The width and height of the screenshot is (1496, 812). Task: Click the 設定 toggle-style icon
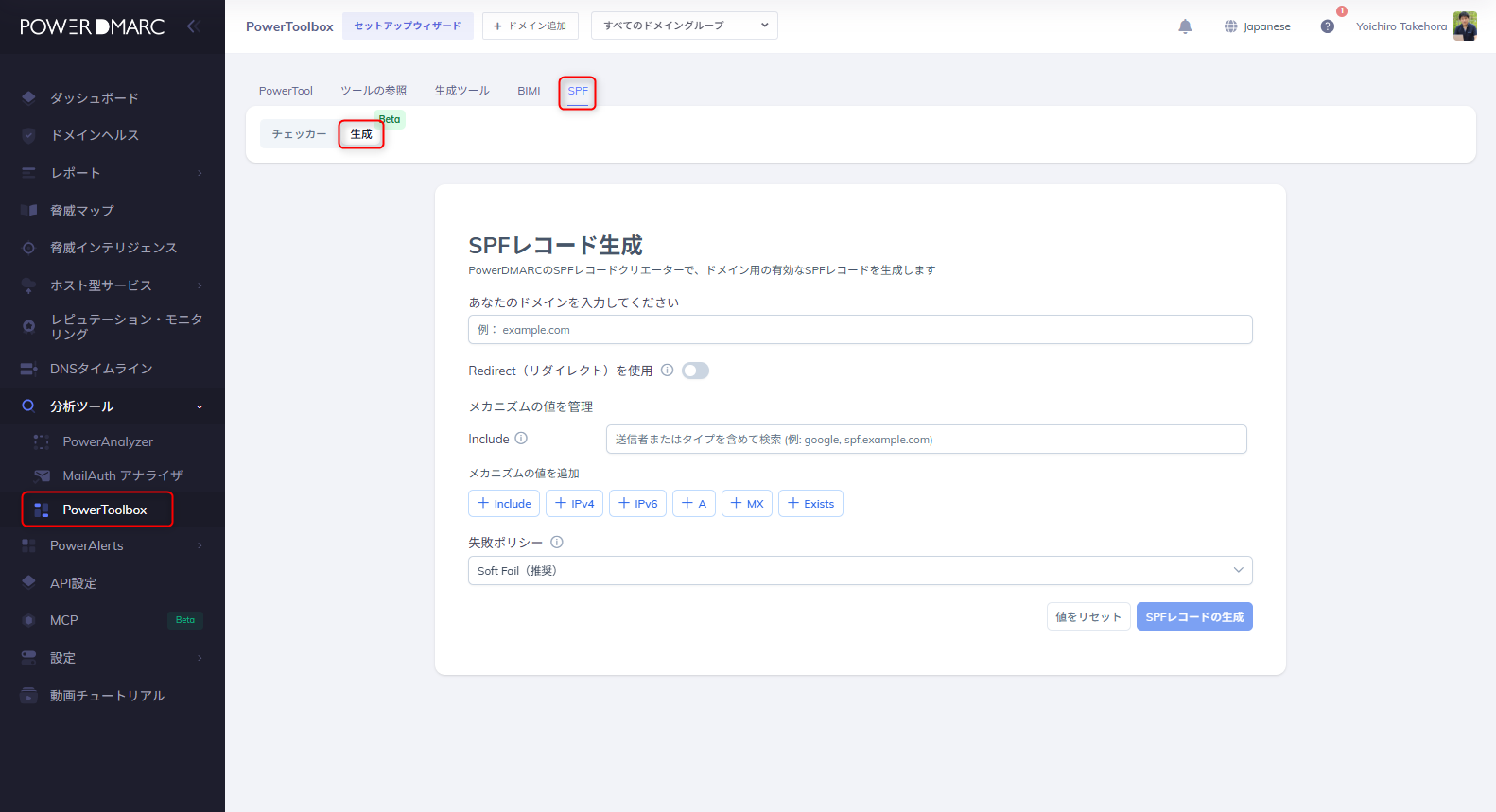[28, 658]
